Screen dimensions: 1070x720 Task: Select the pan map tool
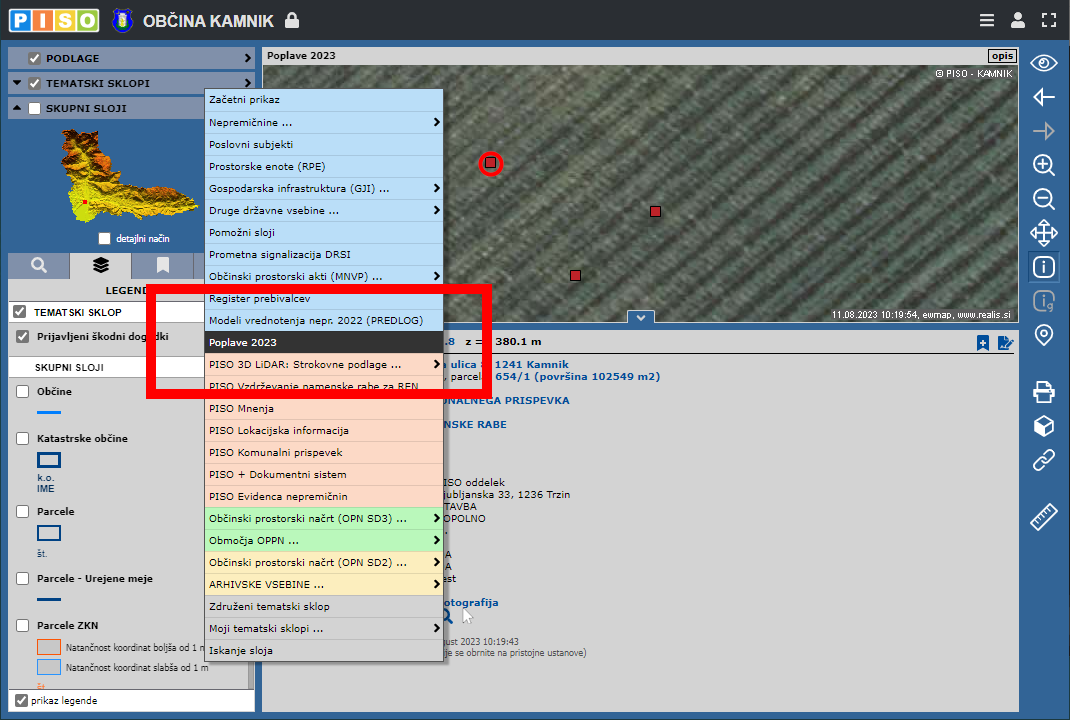(x=1043, y=234)
